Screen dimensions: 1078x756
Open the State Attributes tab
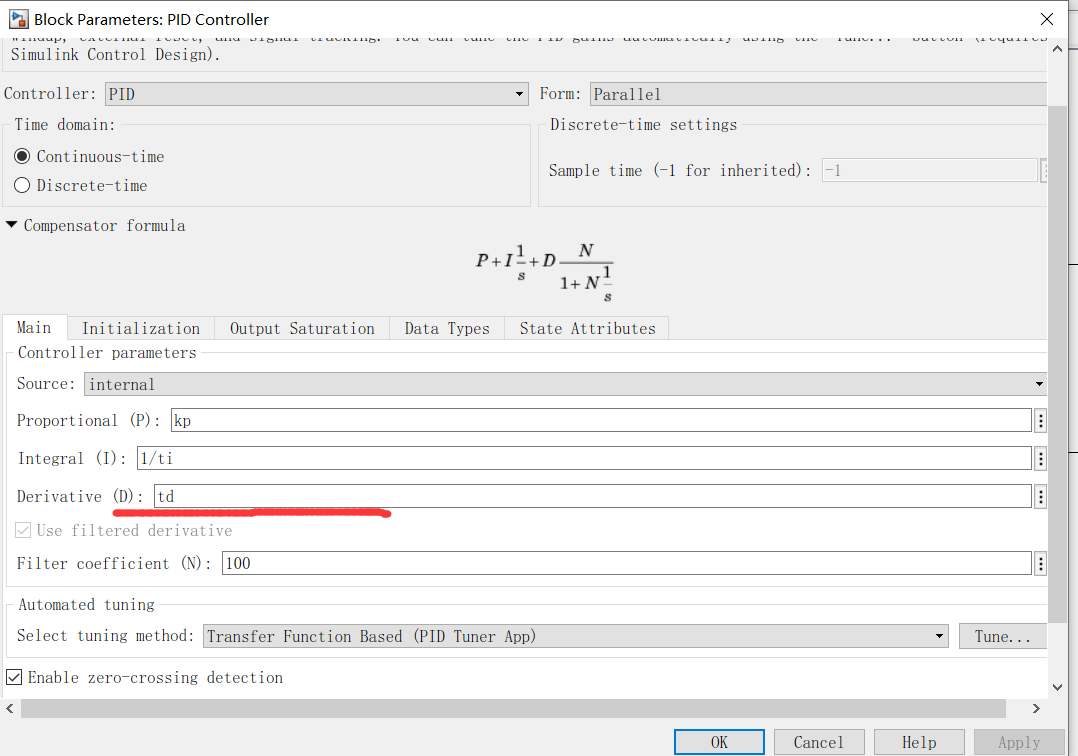[587, 329]
